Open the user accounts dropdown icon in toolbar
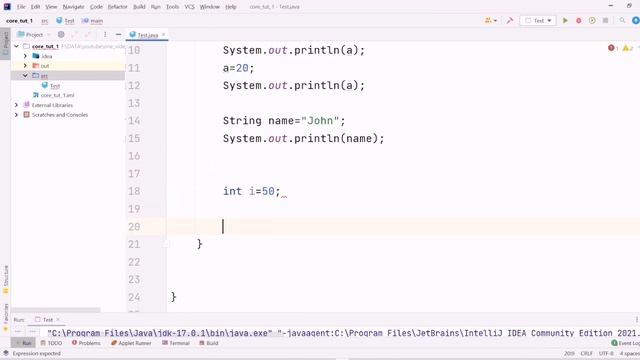The height and width of the screenshot is (360, 640). 490,20
